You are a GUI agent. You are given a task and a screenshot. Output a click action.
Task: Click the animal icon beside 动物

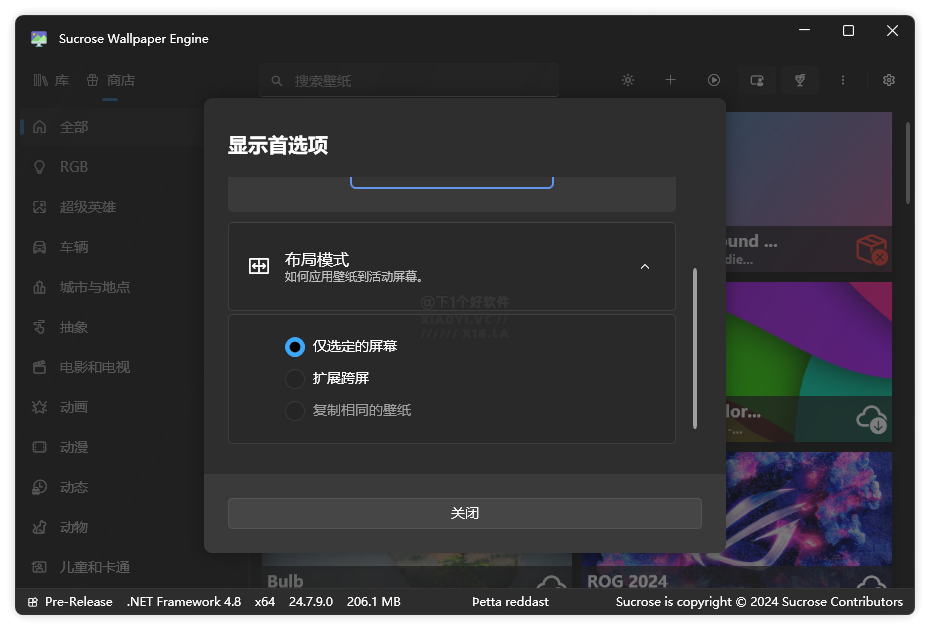coord(39,527)
